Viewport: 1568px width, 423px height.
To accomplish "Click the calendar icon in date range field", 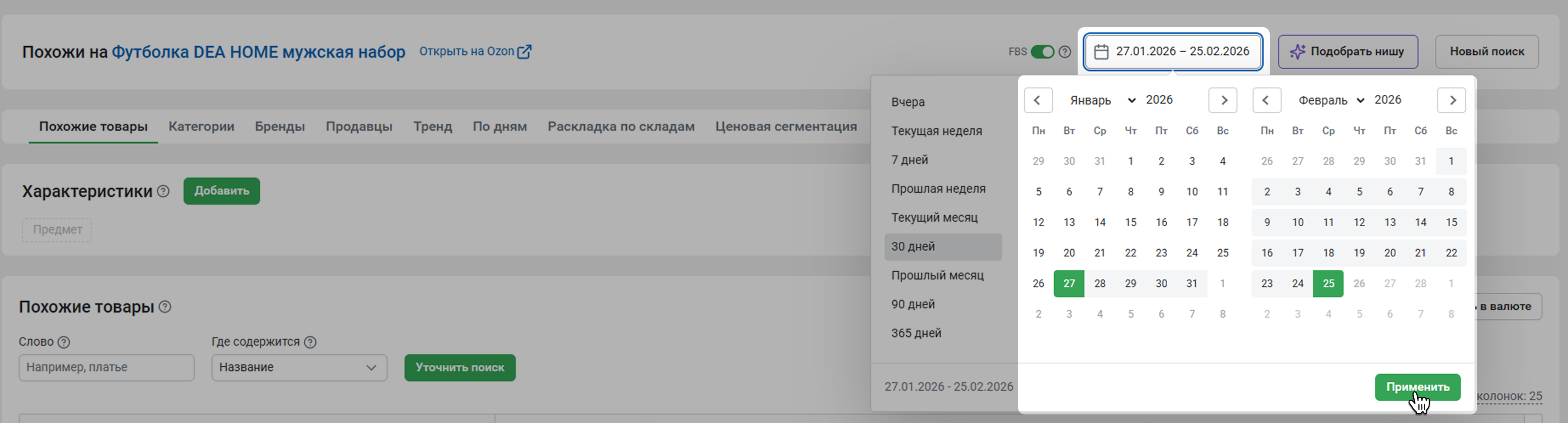I will [x=1101, y=52].
